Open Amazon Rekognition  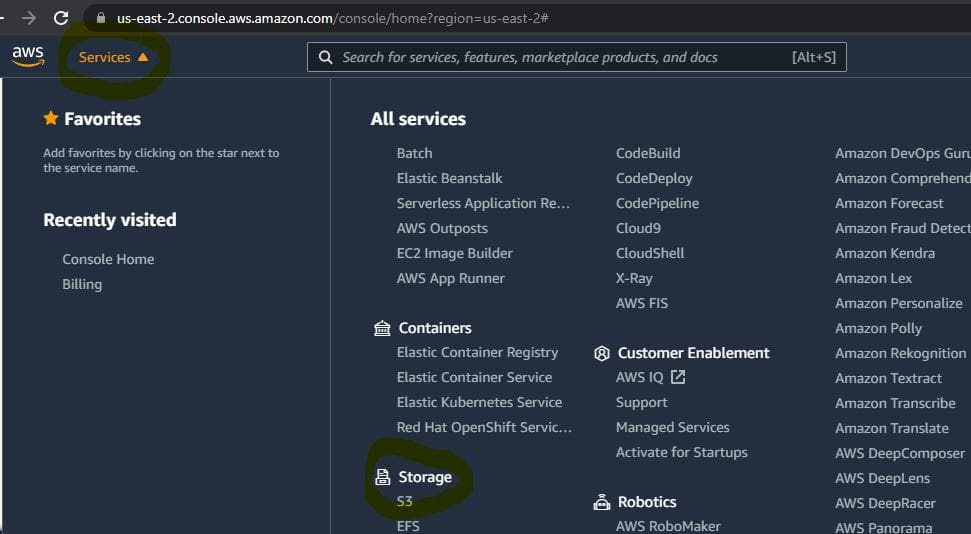(x=900, y=353)
